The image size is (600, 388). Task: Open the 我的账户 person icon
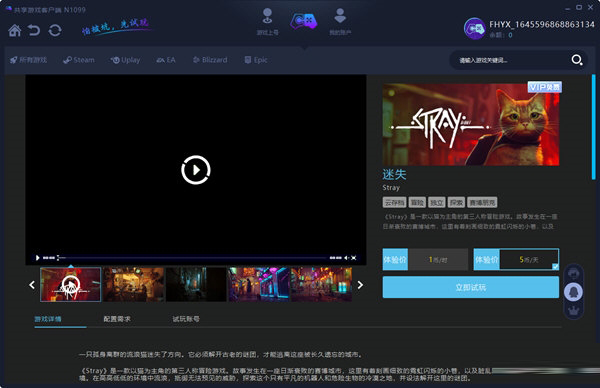(340, 16)
